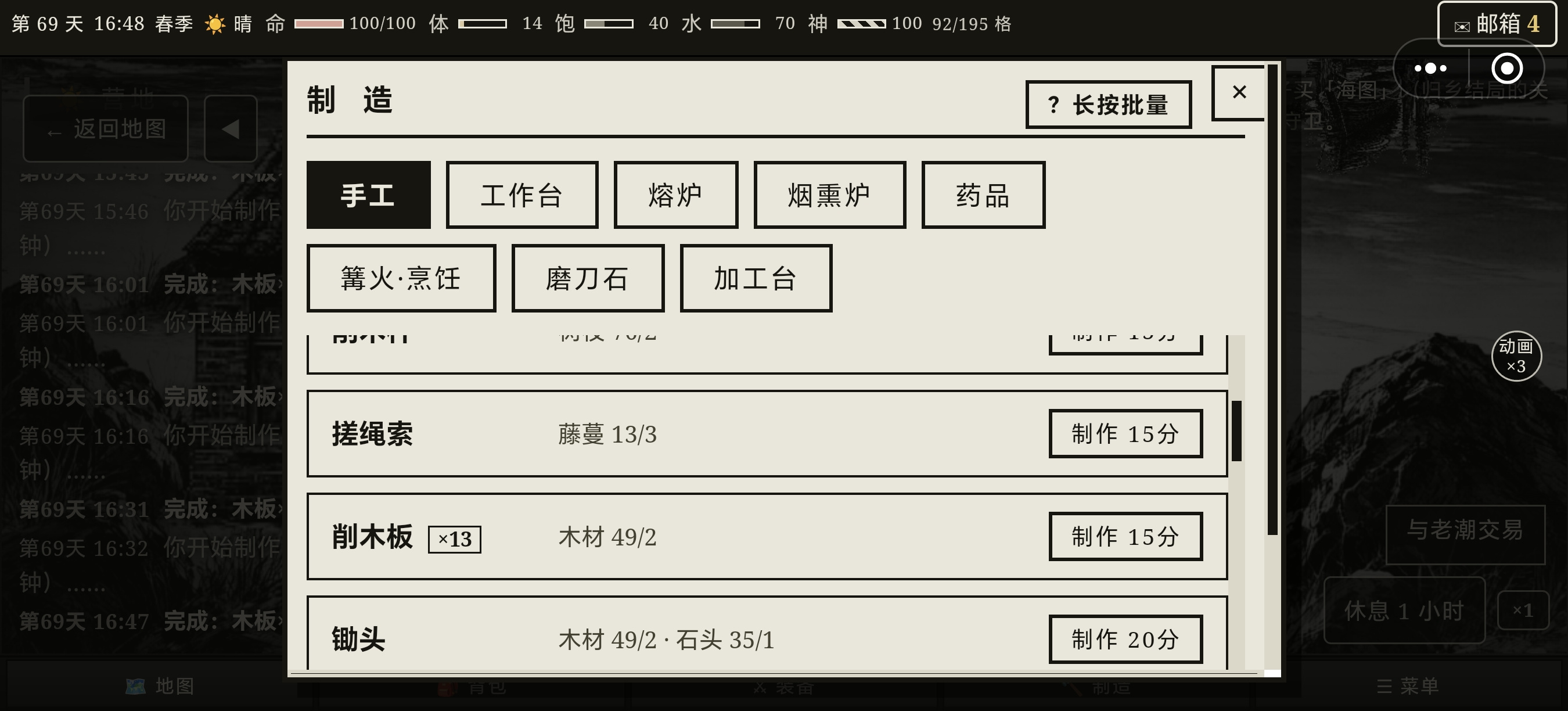Switch to the 工作台 tab

522,195
